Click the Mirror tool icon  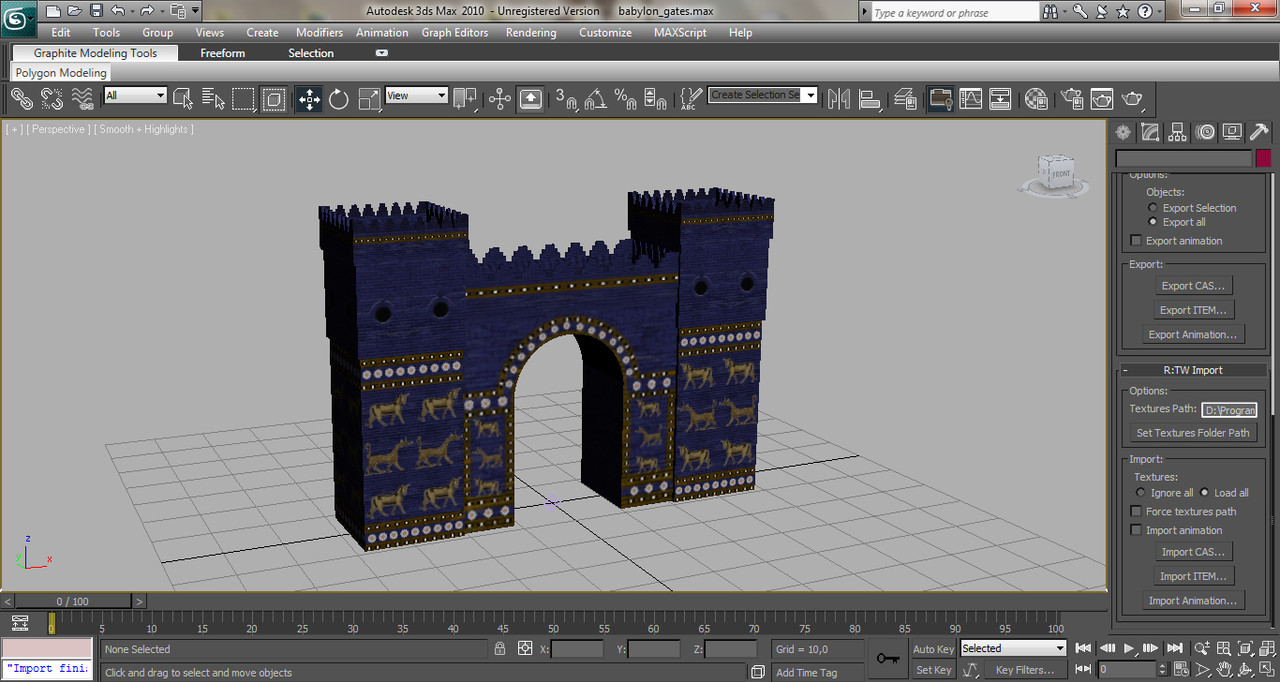click(x=839, y=98)
